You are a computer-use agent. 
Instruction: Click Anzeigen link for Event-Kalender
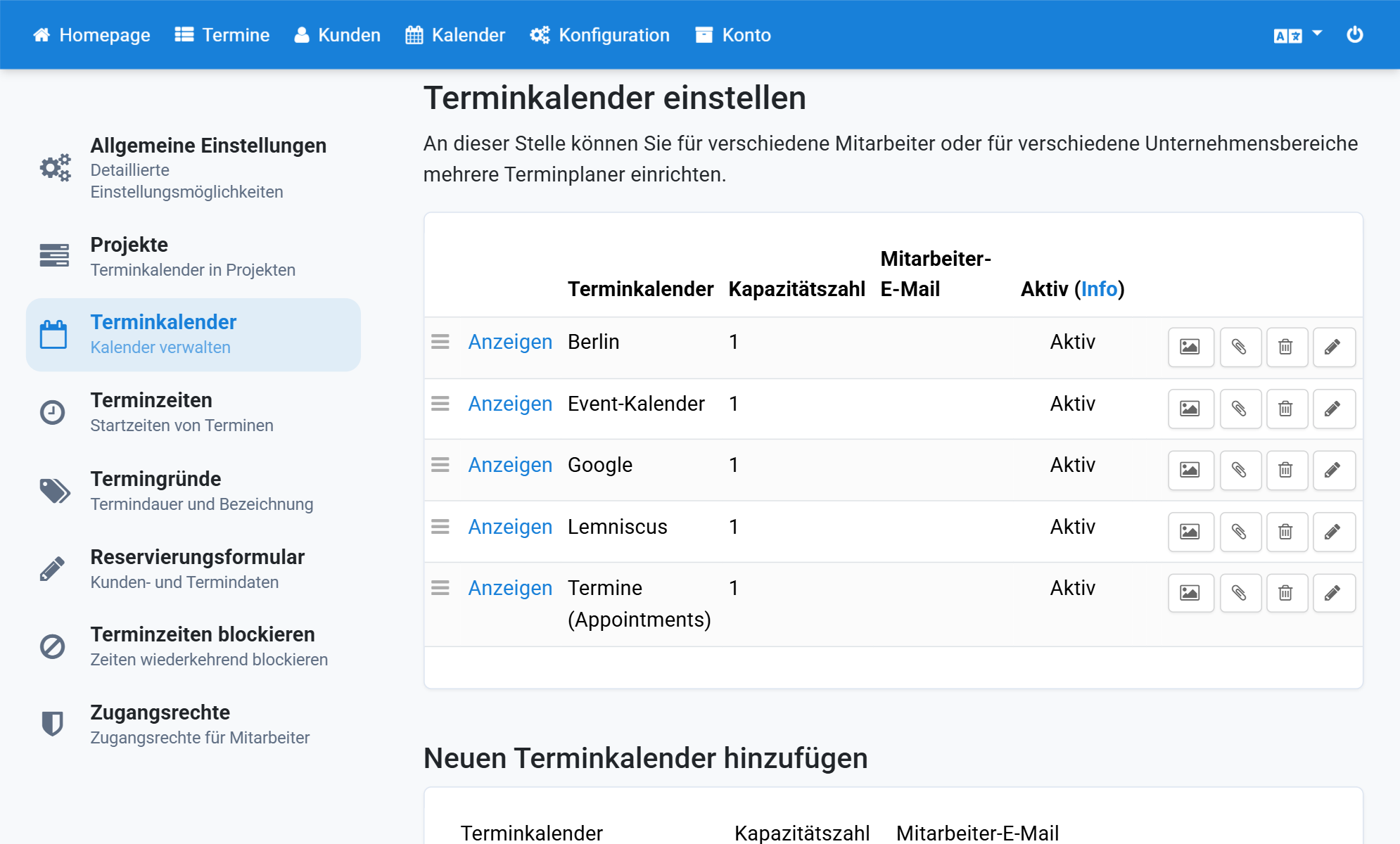510,404
